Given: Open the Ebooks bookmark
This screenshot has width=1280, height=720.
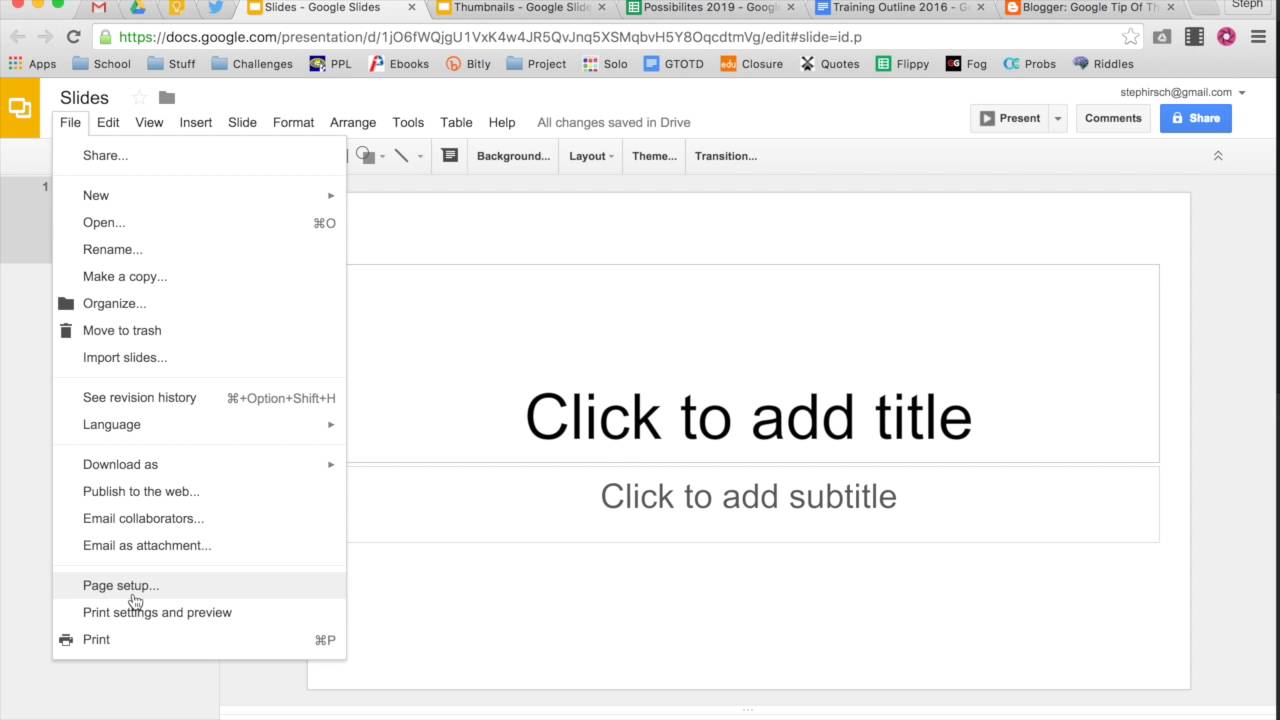Looking at the screenshot, I should 399,64.
